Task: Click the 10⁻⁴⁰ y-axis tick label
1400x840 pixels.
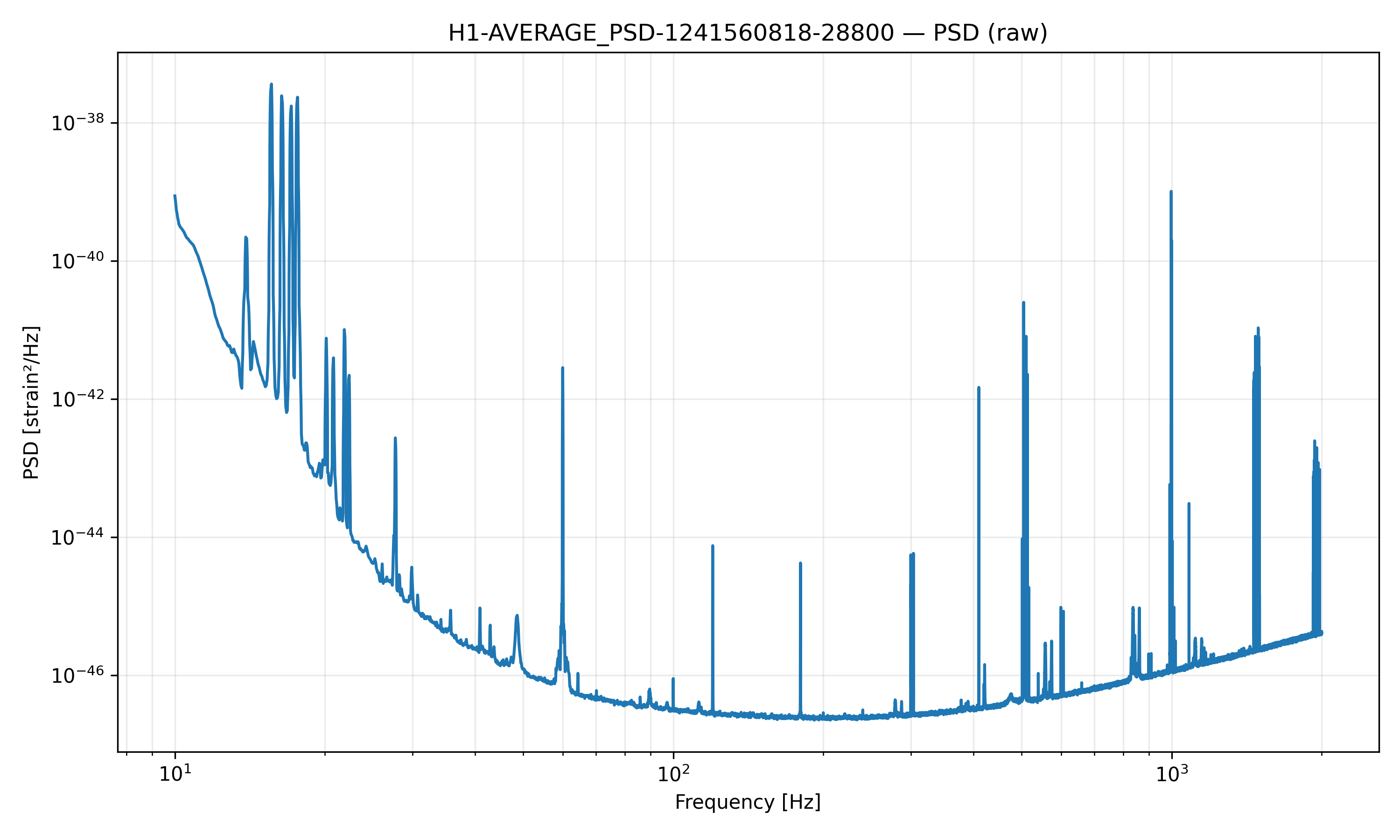Action: 78,261
